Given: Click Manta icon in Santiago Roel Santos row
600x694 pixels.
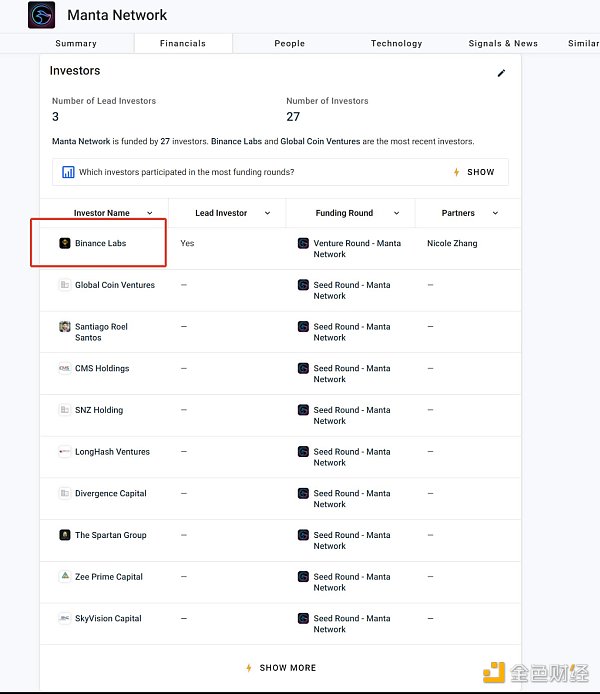Looking at the screenshot, I should coord(303,327).
